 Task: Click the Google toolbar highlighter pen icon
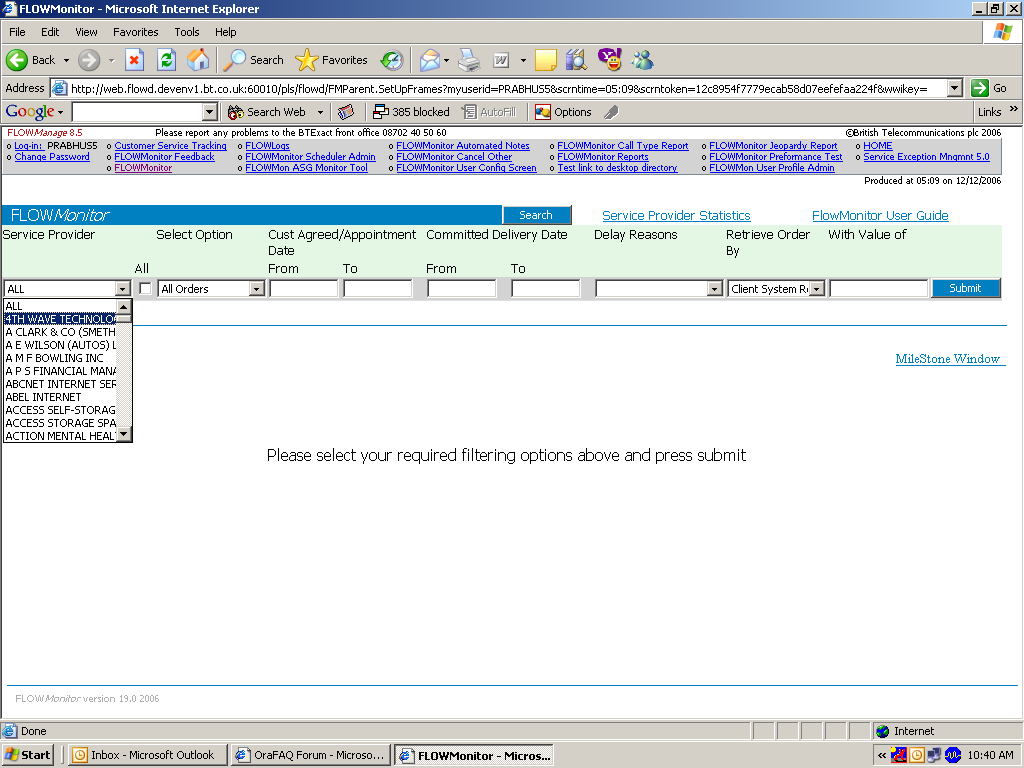point(611,112)
